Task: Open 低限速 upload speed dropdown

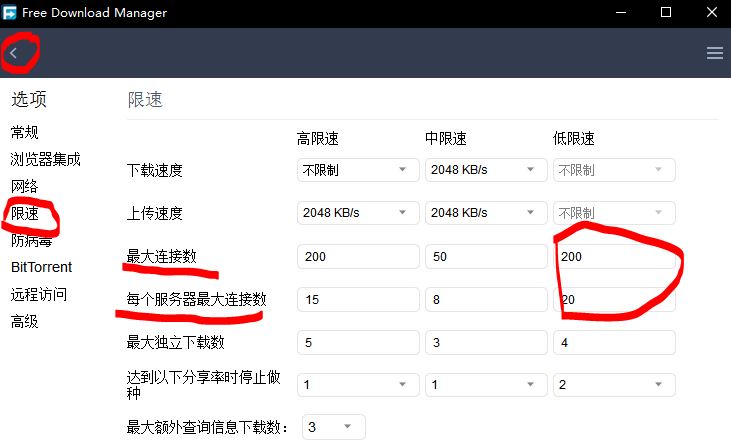Action: point(614,213)
